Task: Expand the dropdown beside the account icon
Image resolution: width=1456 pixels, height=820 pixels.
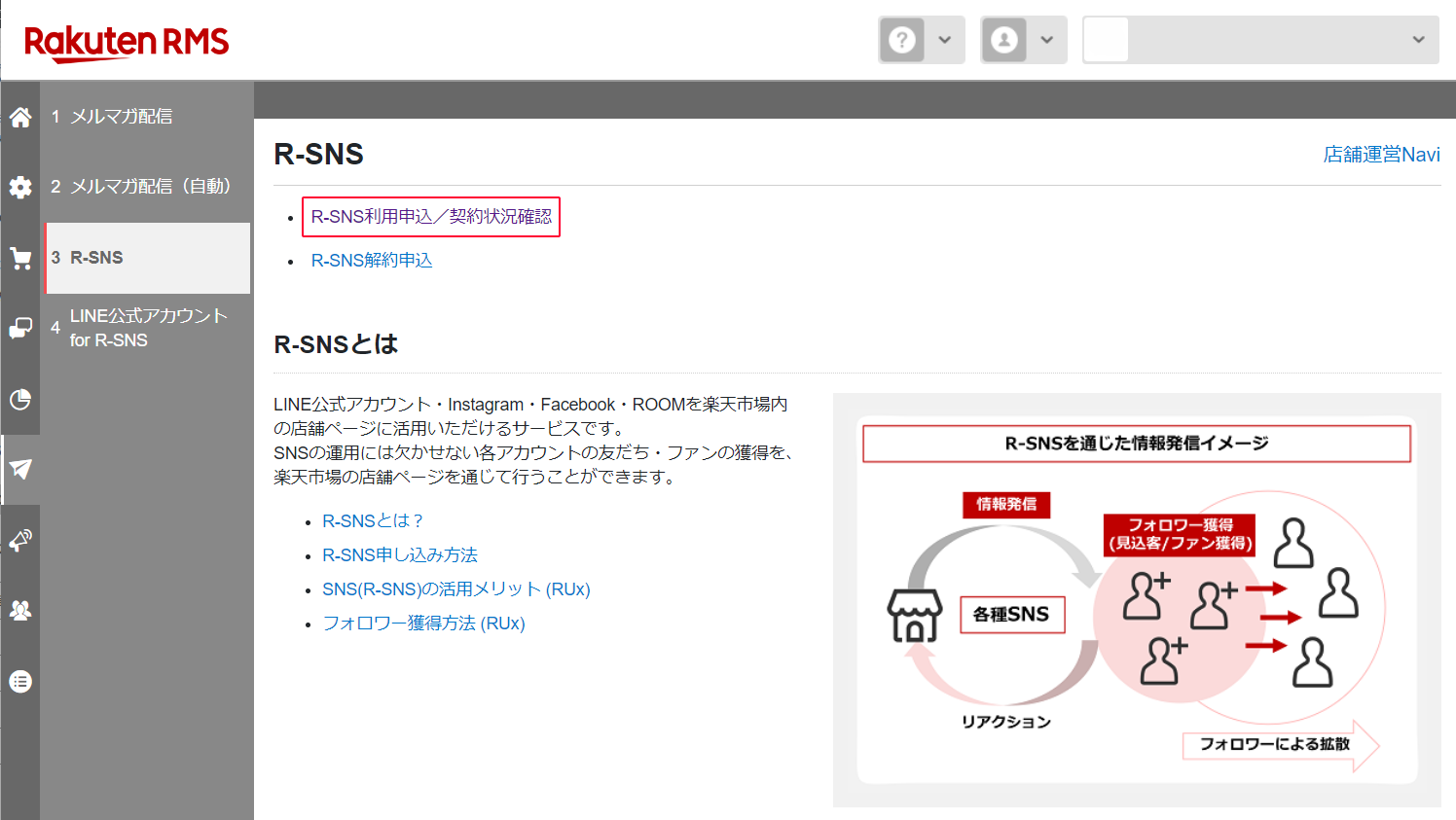Action: point(1045,39)
